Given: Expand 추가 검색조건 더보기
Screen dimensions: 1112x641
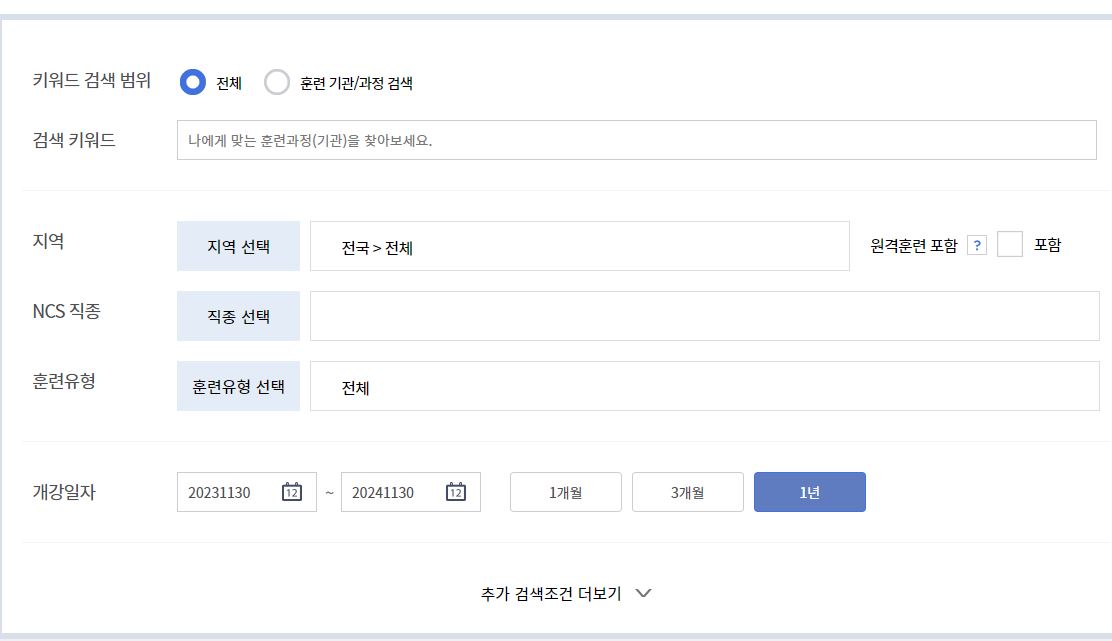Looking at the screenshot, I should [x=566, y=593].
